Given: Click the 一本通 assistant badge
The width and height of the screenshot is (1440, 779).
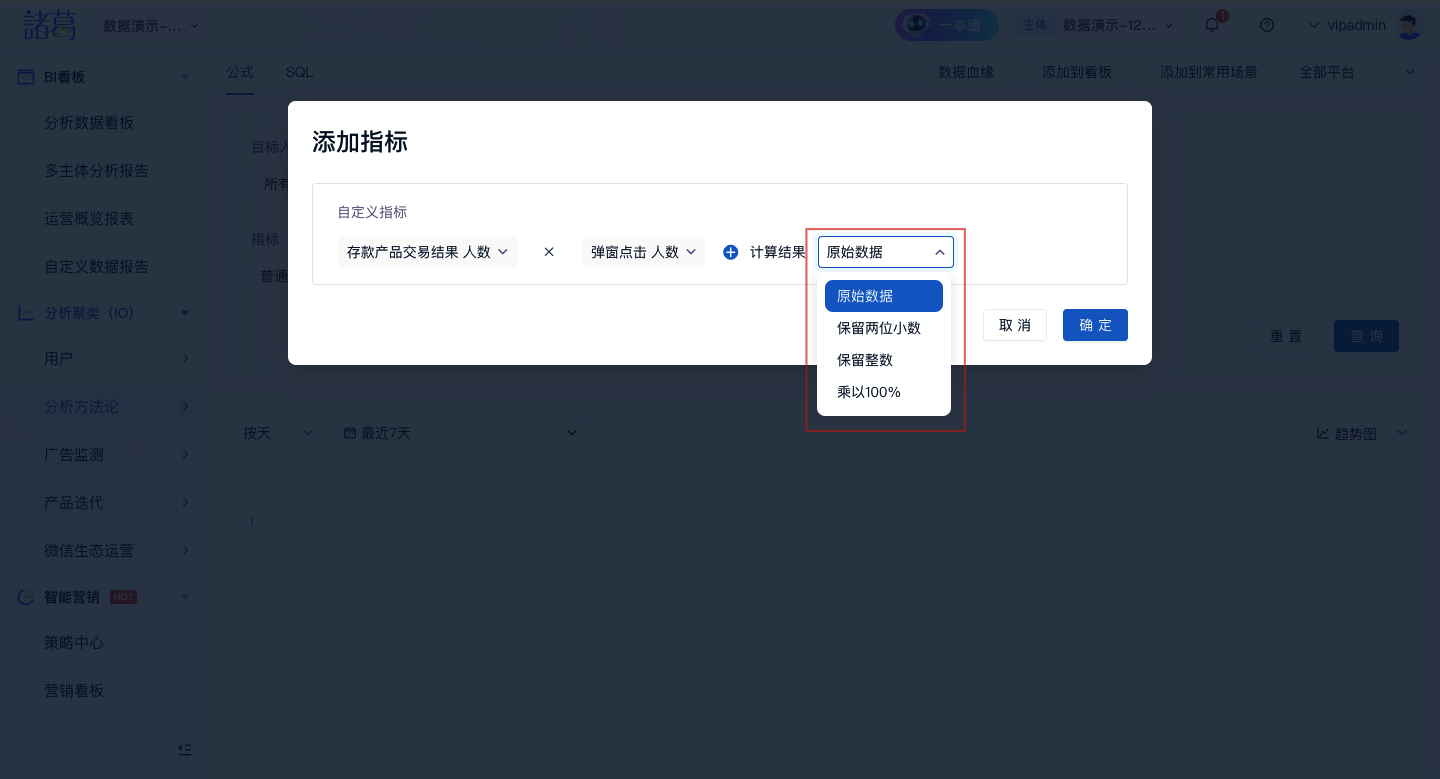Looking at the screenshot, I should (946, 25).
